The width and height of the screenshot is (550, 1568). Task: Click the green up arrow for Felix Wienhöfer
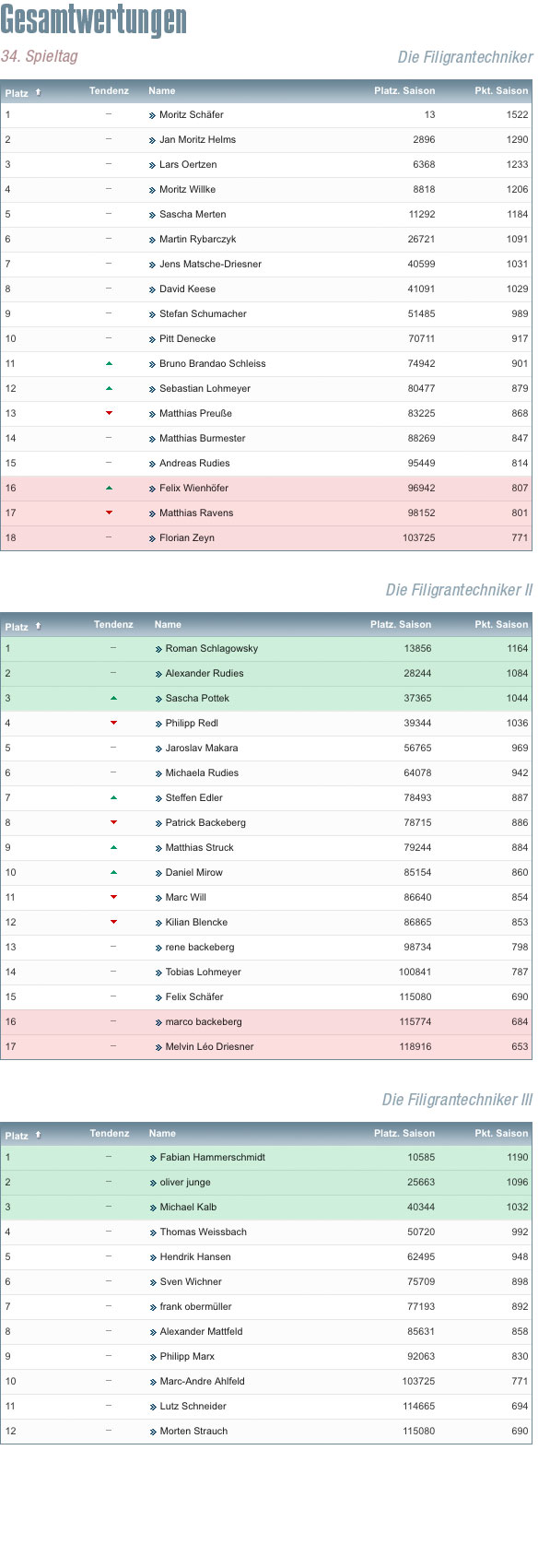[109, 489]
